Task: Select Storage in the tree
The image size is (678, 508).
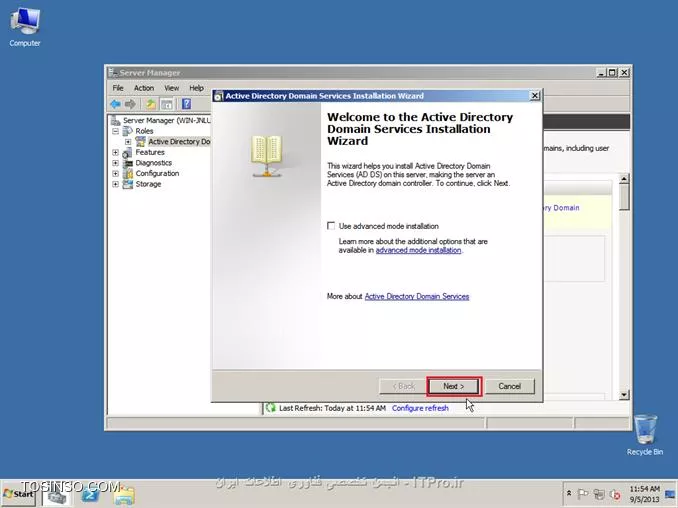Action: 148,184
